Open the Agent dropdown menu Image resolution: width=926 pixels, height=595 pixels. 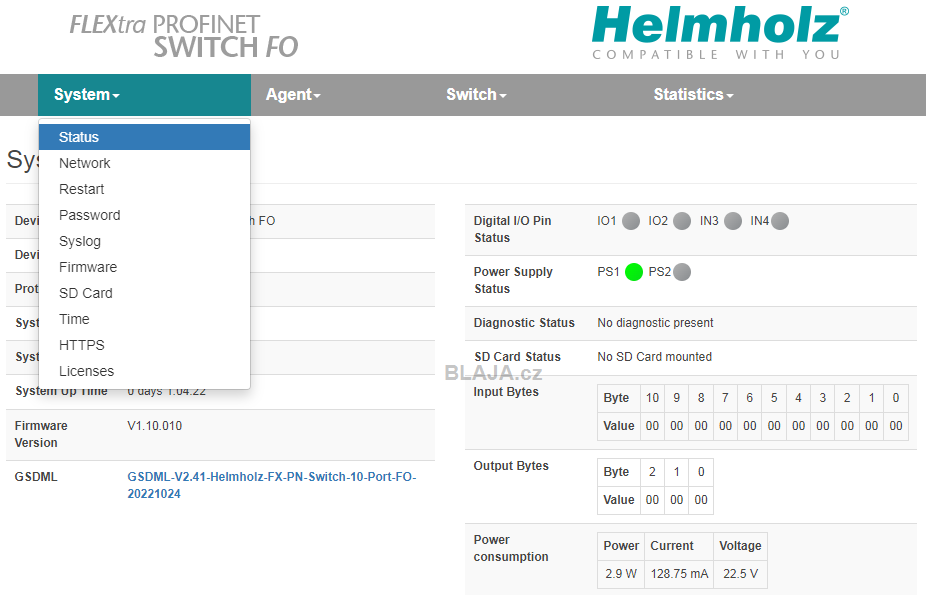click(x=293, y=95)
